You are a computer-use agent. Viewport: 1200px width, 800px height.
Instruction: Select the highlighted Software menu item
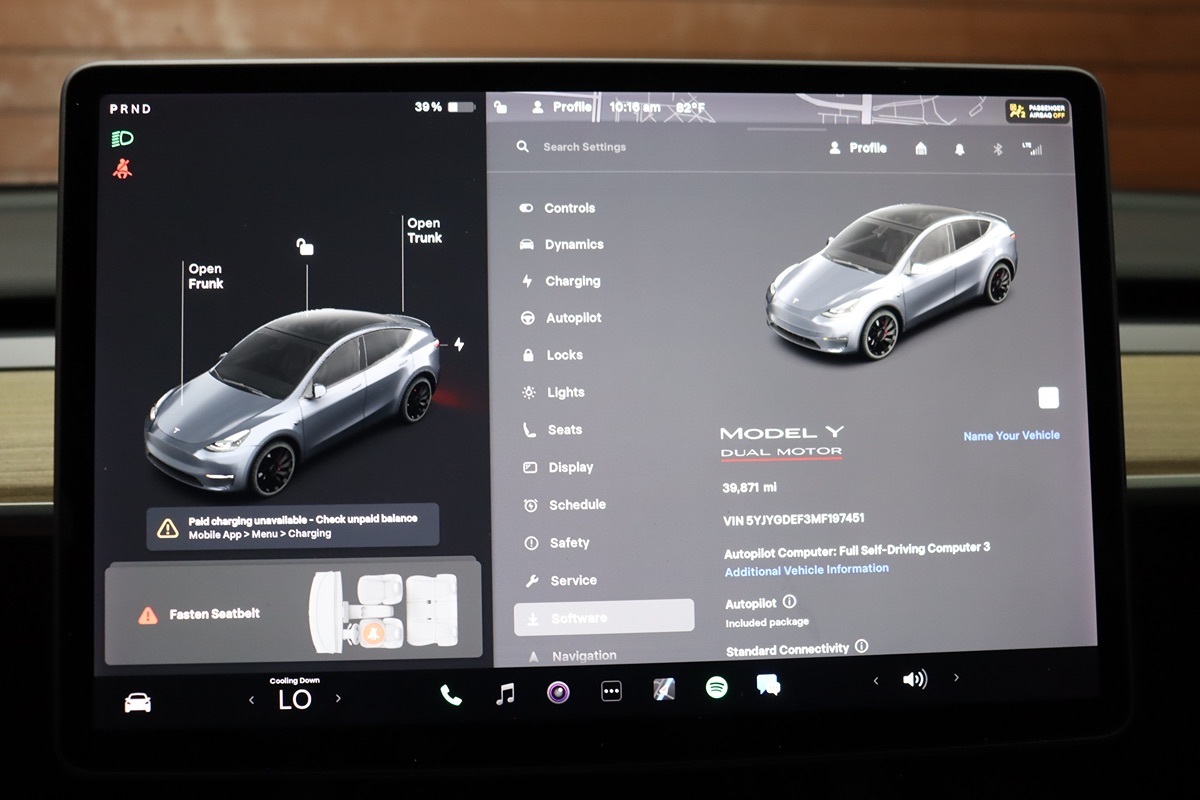[x=604, y=617]
